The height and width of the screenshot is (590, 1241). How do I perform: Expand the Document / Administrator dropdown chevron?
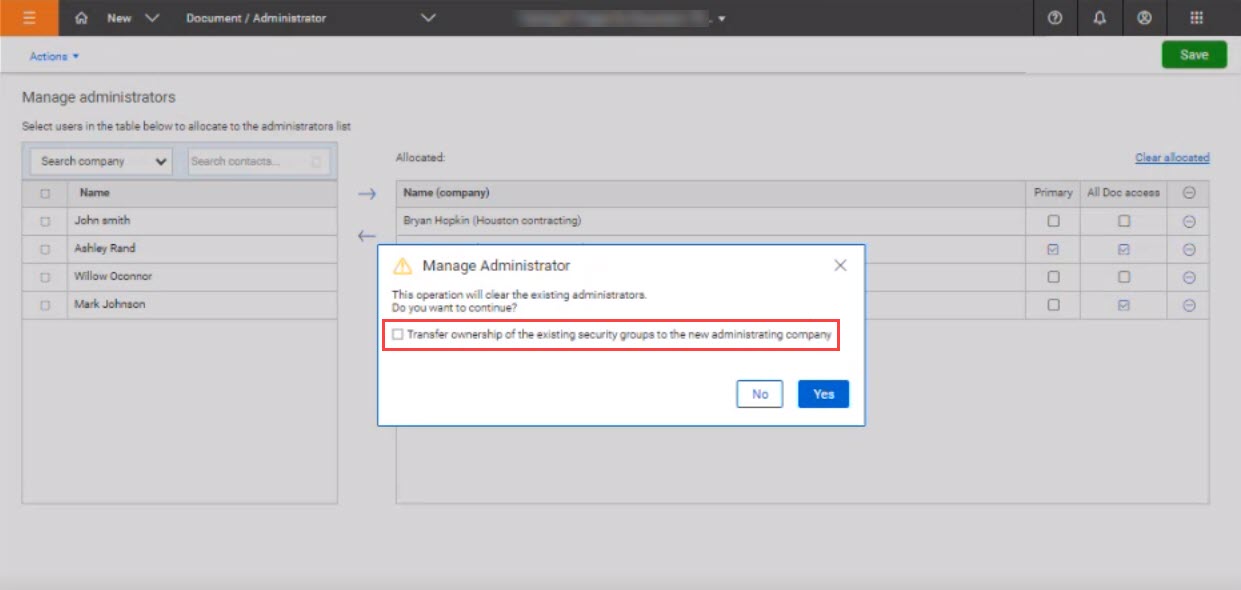pos(429,18)
